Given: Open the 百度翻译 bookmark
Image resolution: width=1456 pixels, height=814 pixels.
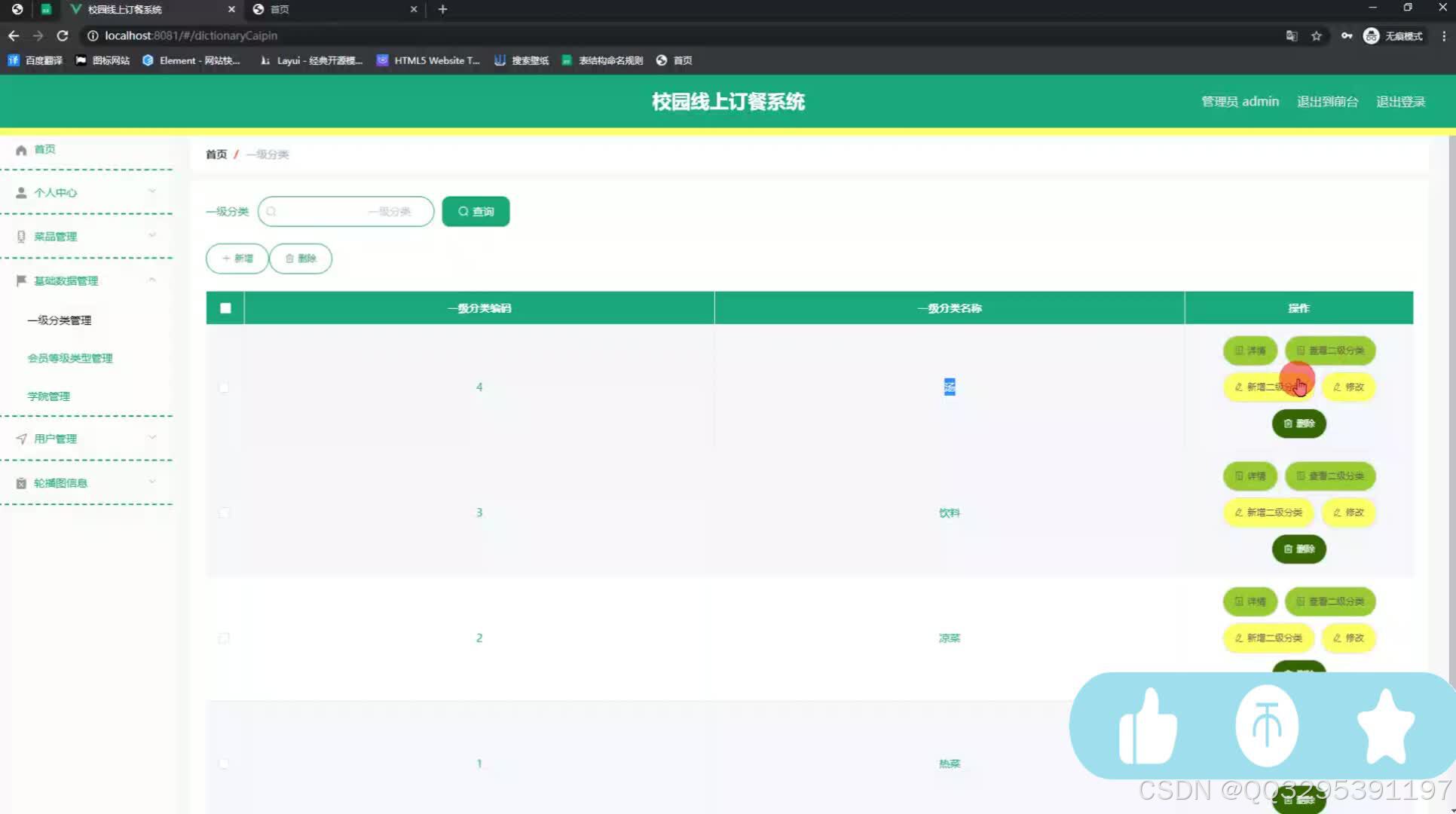Looking at the screenshot, I should click(35, 60).
